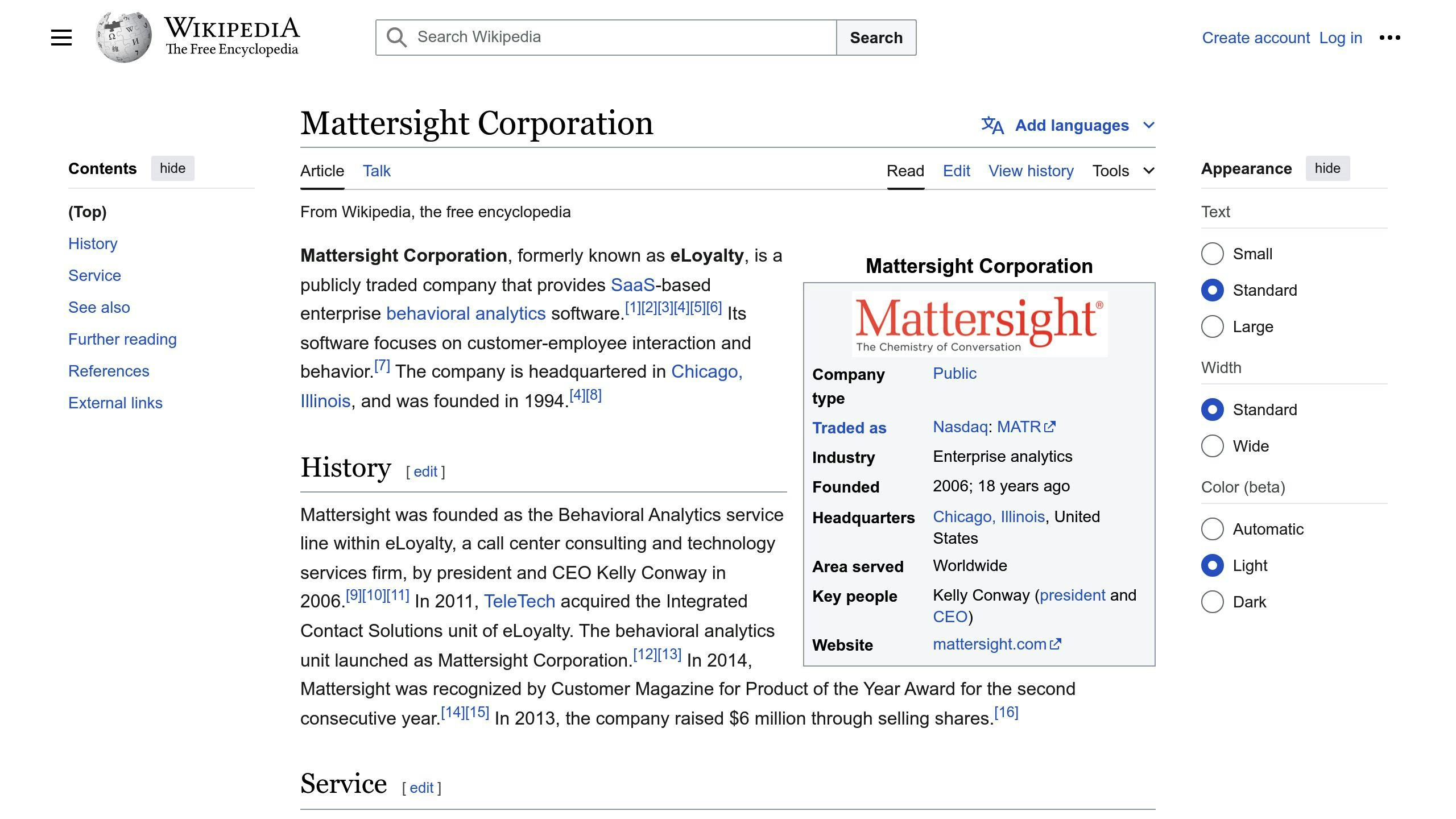Viewport: 1456px width, 819px height.
Task: Jump to See also in Contents
Action: point(99,307)
